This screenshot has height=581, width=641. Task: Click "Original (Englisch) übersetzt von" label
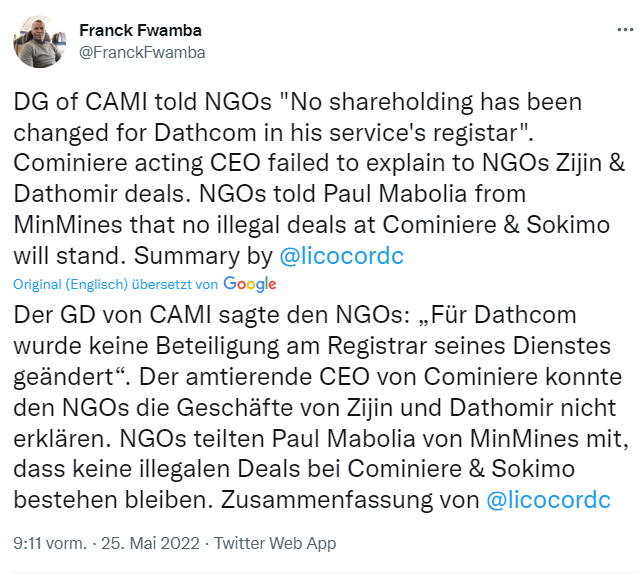[115, 284]
